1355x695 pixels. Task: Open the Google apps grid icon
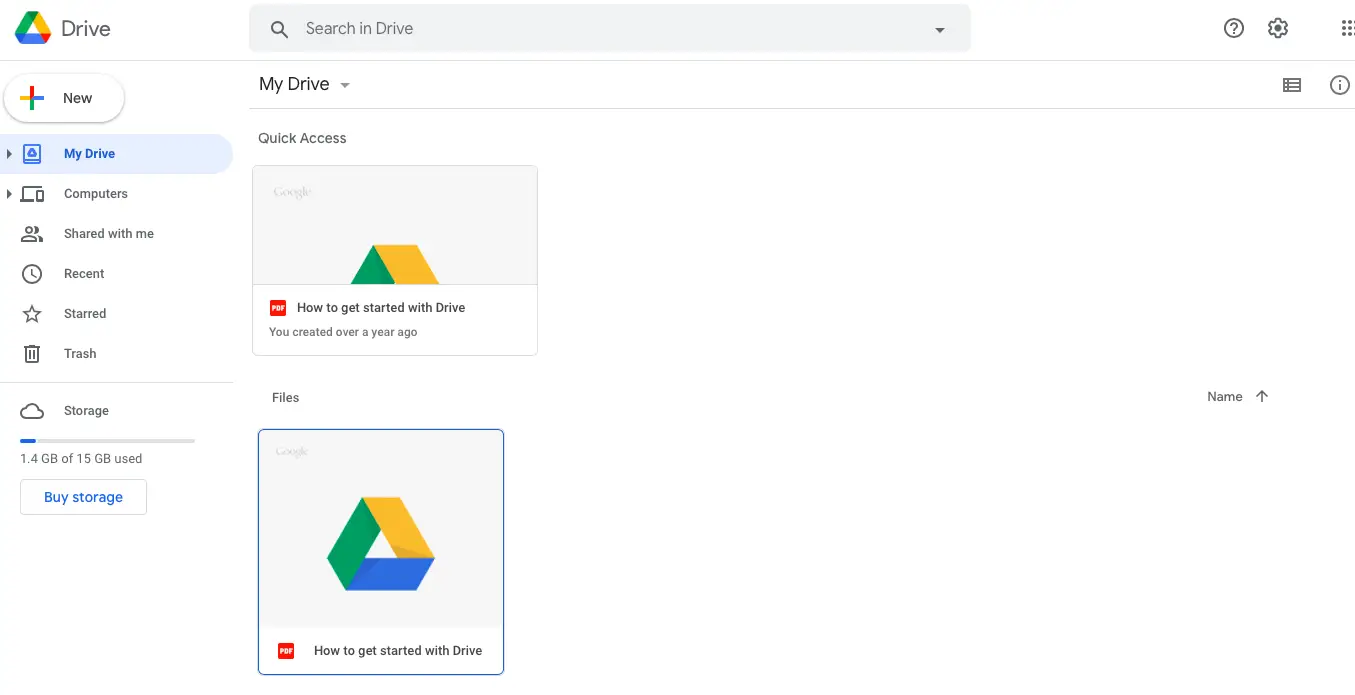tap(1347, 28)
